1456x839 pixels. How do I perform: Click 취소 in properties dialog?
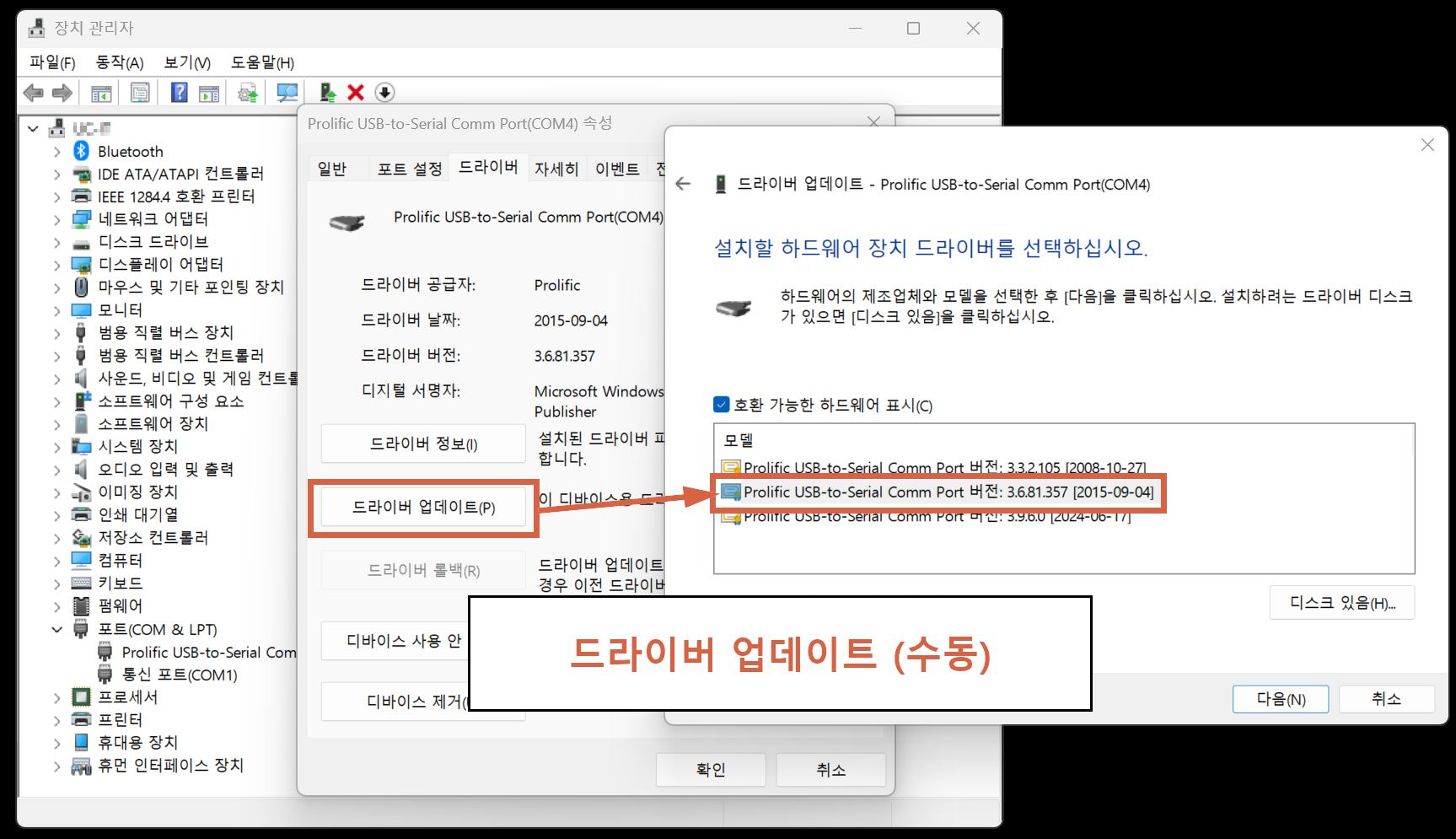tap(831, 769)
